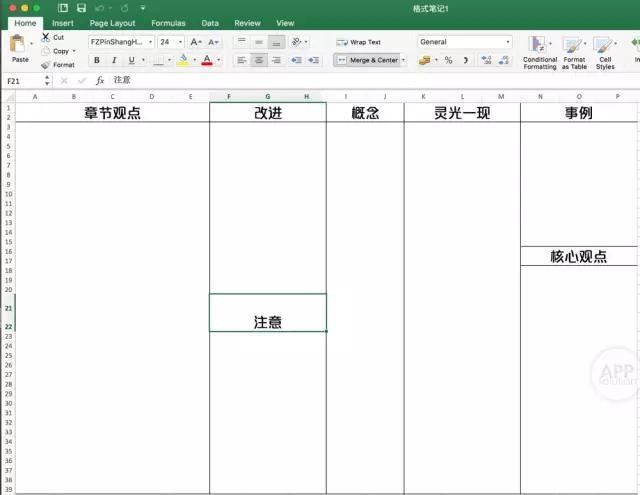Open the Page Layout tab
The height and width of the screenshot is (495, 640).
(x=112, y=23)
